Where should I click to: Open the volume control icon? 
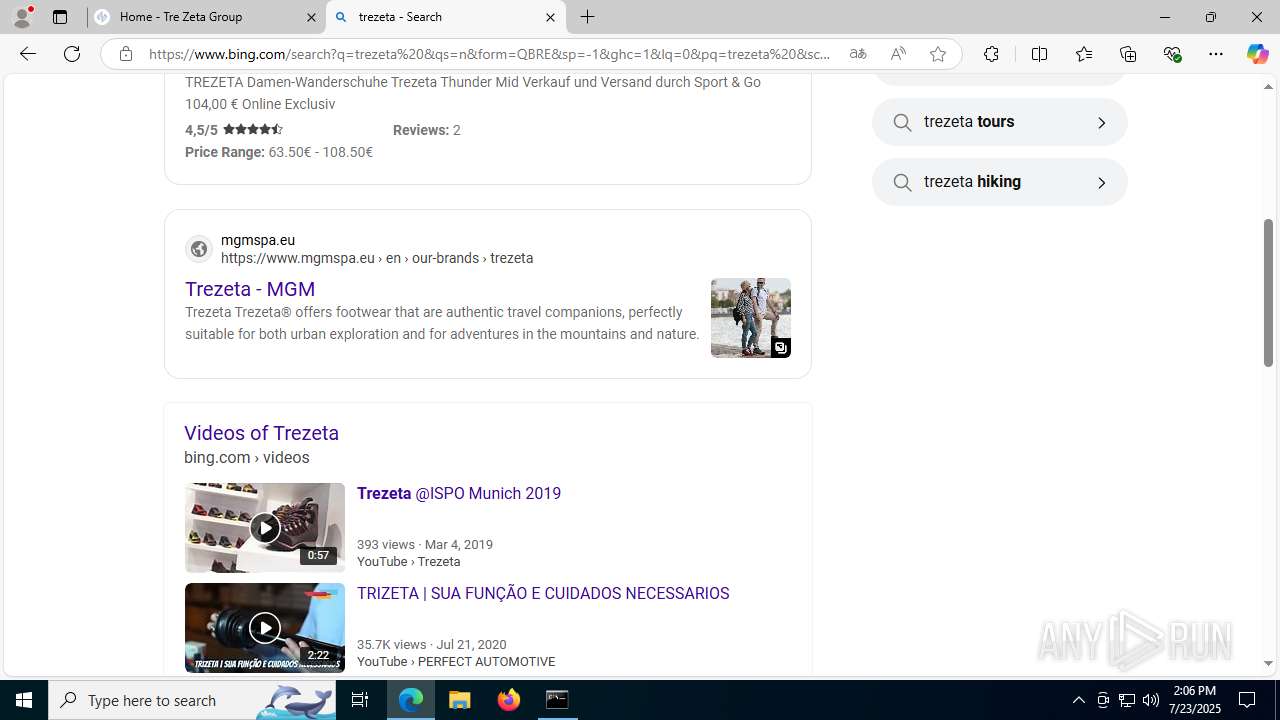[1151, 700]
